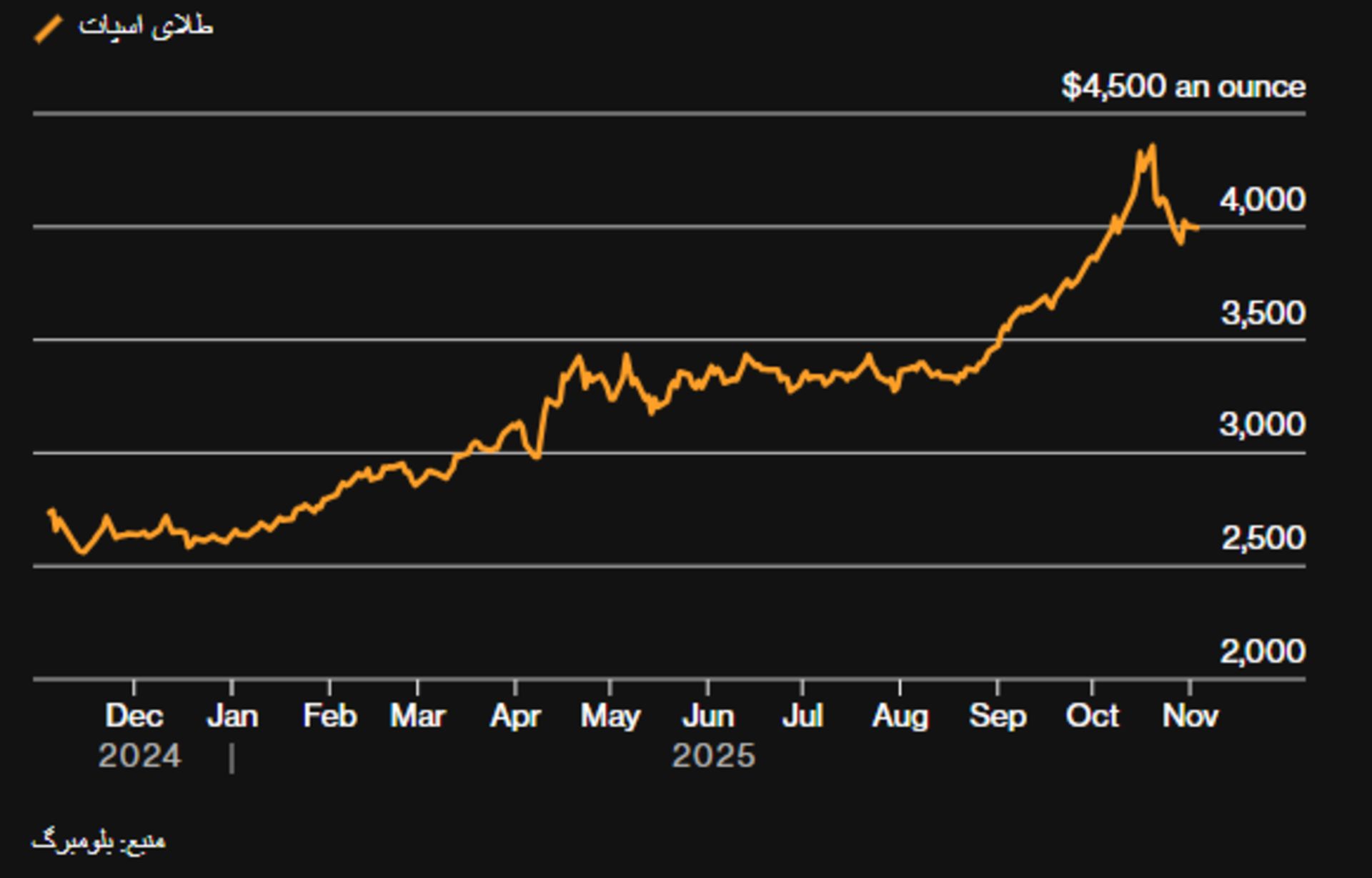Click the Apr month label
This screenshot has height=878, width=1372.
[x=515, y=716]
